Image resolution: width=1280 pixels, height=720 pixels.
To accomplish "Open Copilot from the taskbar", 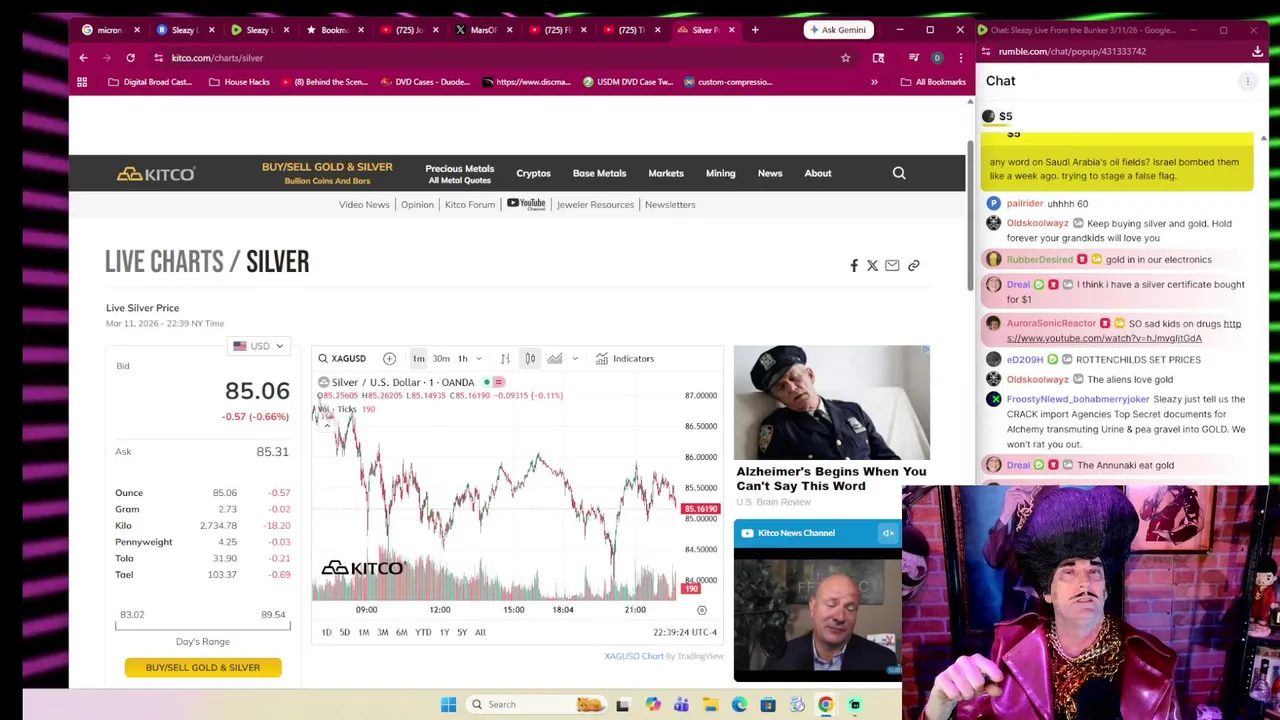I will click(652, 704).
